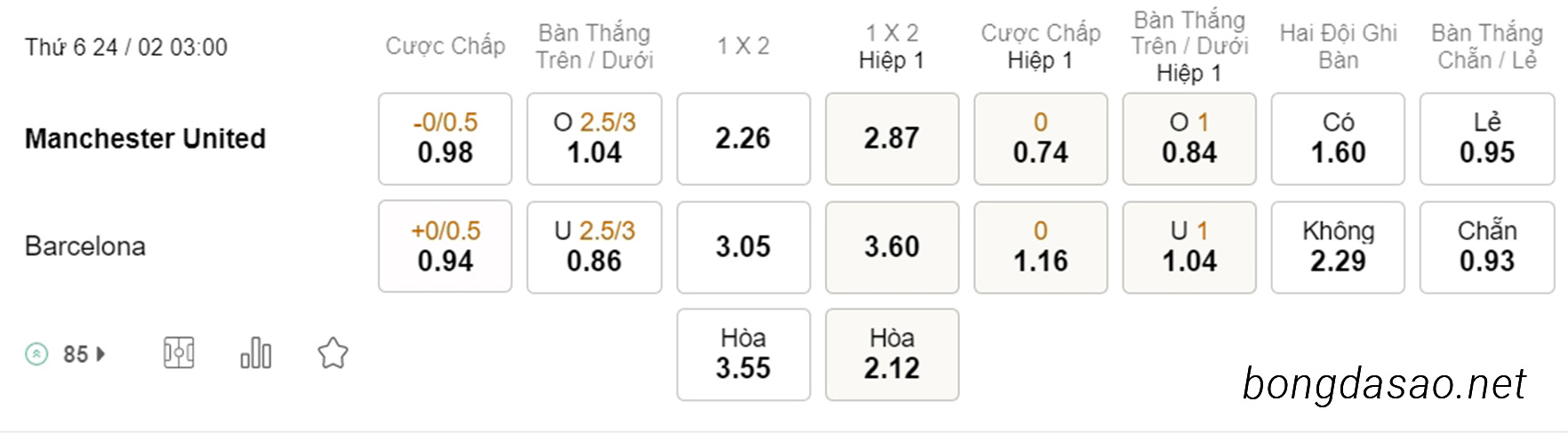The height and width of the screenshot is (442, 1568).
Task: Choose first-half handicap 0 at 1.16
Action: click(x=1041, y=246)
